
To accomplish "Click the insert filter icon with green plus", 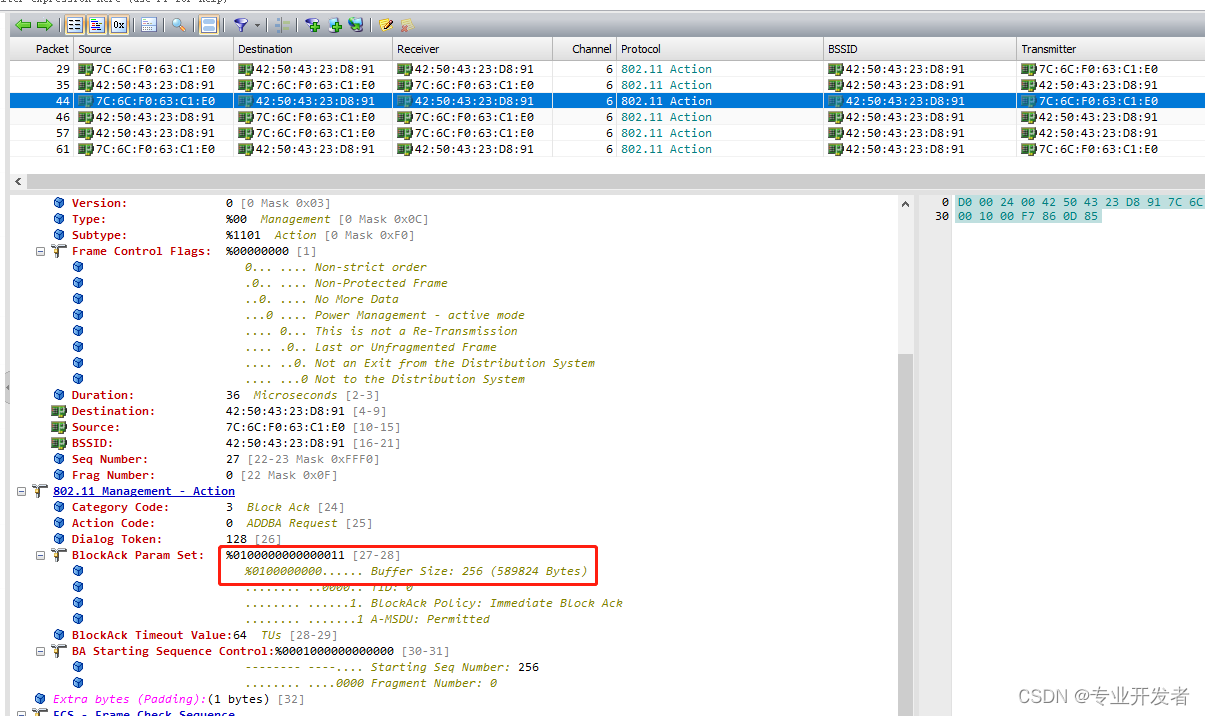I will point(311,25).
